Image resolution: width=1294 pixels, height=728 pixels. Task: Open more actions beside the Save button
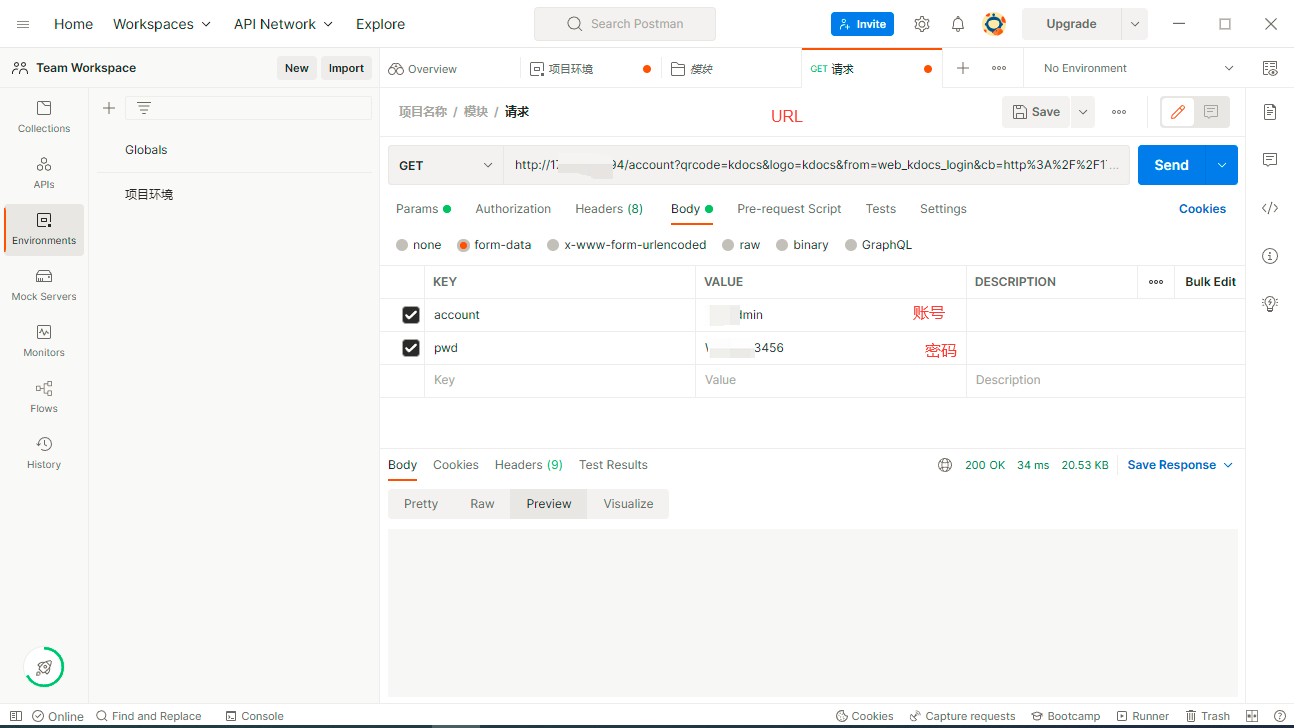tap(1119, 112)
